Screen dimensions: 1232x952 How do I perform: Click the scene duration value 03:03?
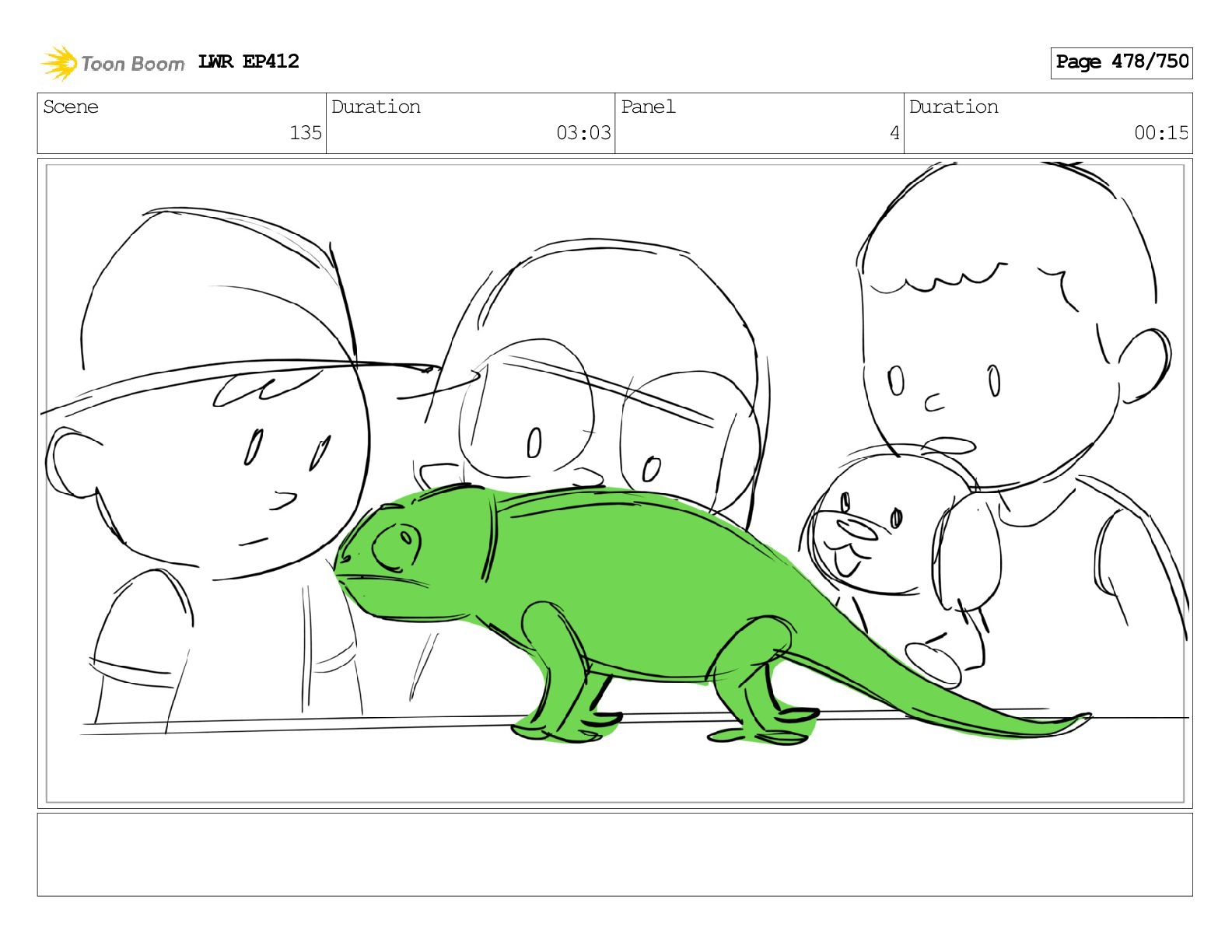click(583, 133)
